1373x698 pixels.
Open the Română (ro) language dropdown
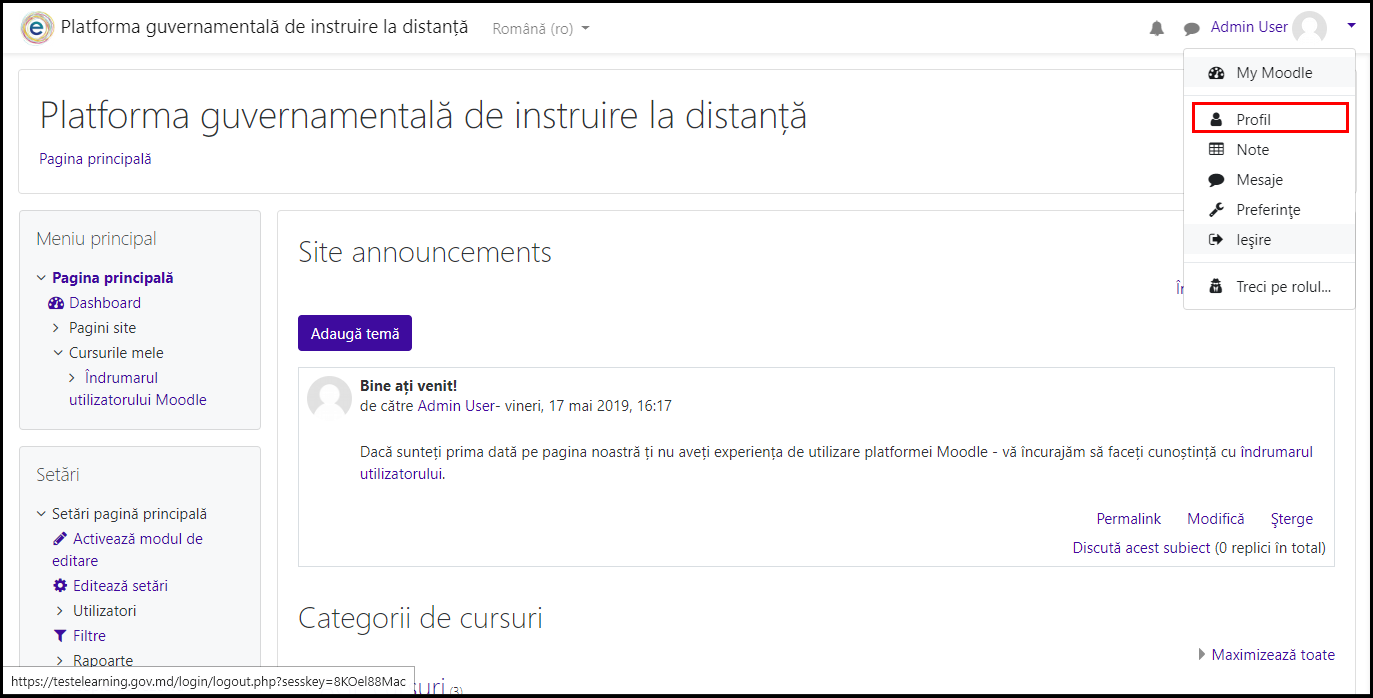pos(541,29)
